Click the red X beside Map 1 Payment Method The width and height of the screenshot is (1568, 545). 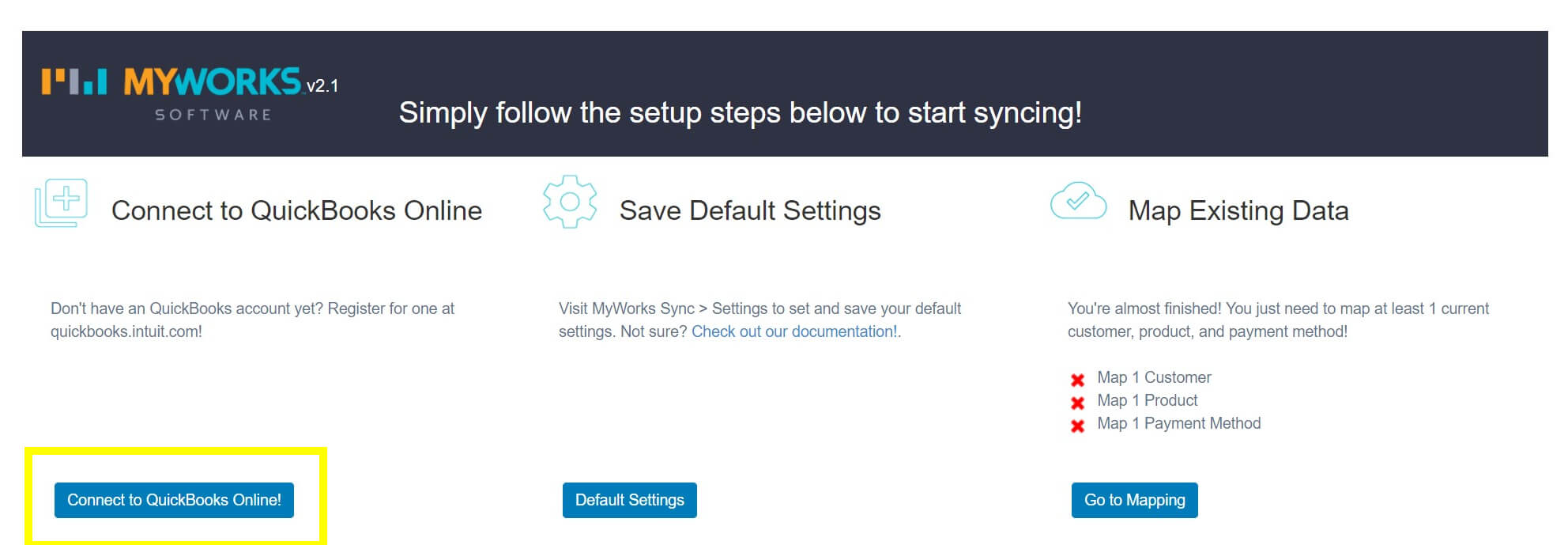click(1077, 426)
